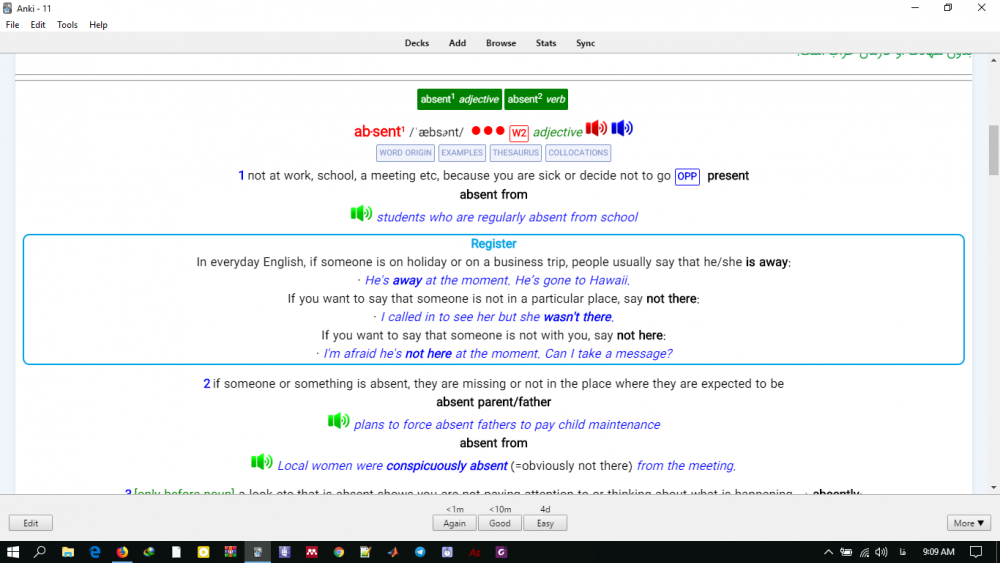Show hidden system tray icons
Image resolution: width=1000 pixels, height=563 pixels.
828,552
